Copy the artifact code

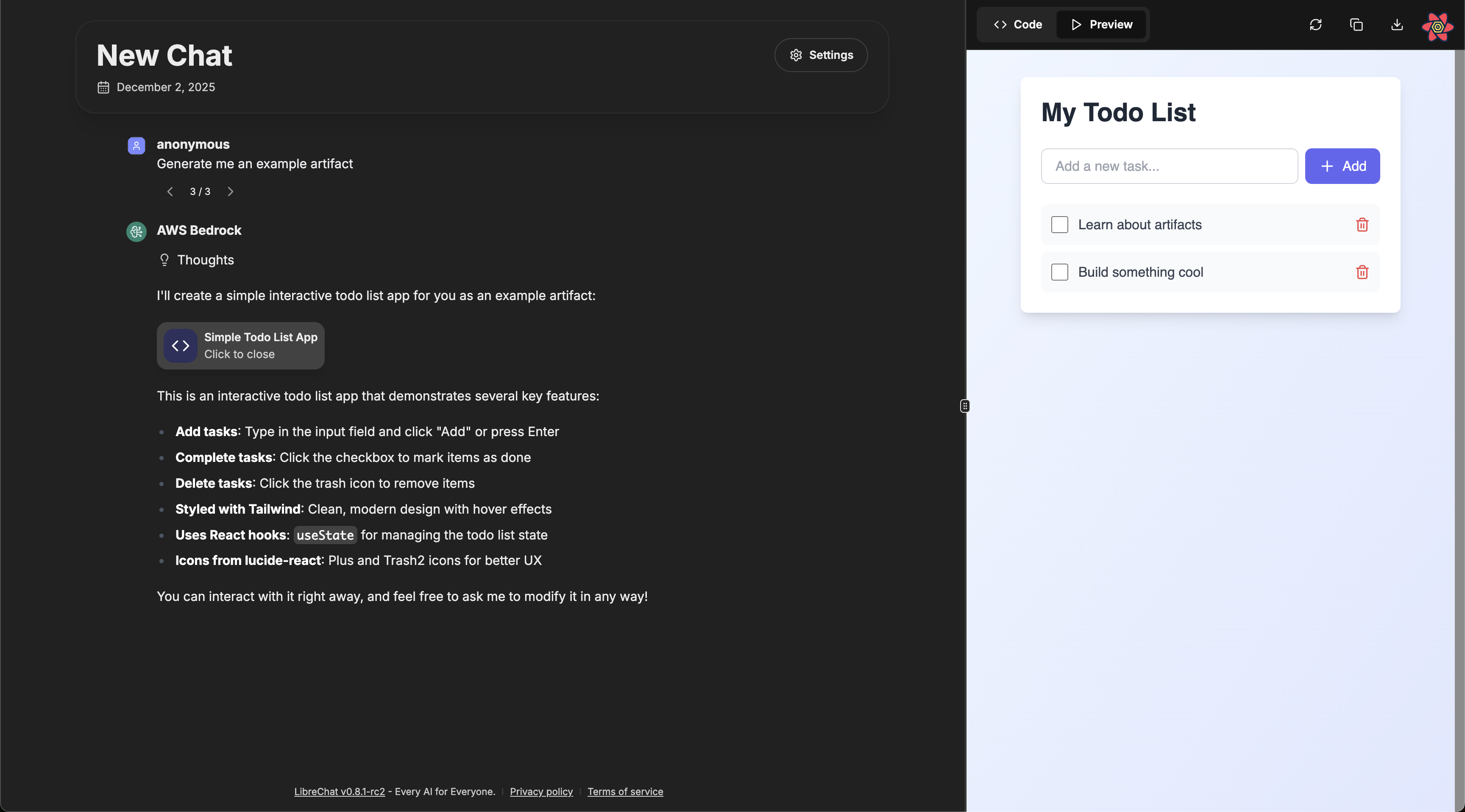(1356, 25)
